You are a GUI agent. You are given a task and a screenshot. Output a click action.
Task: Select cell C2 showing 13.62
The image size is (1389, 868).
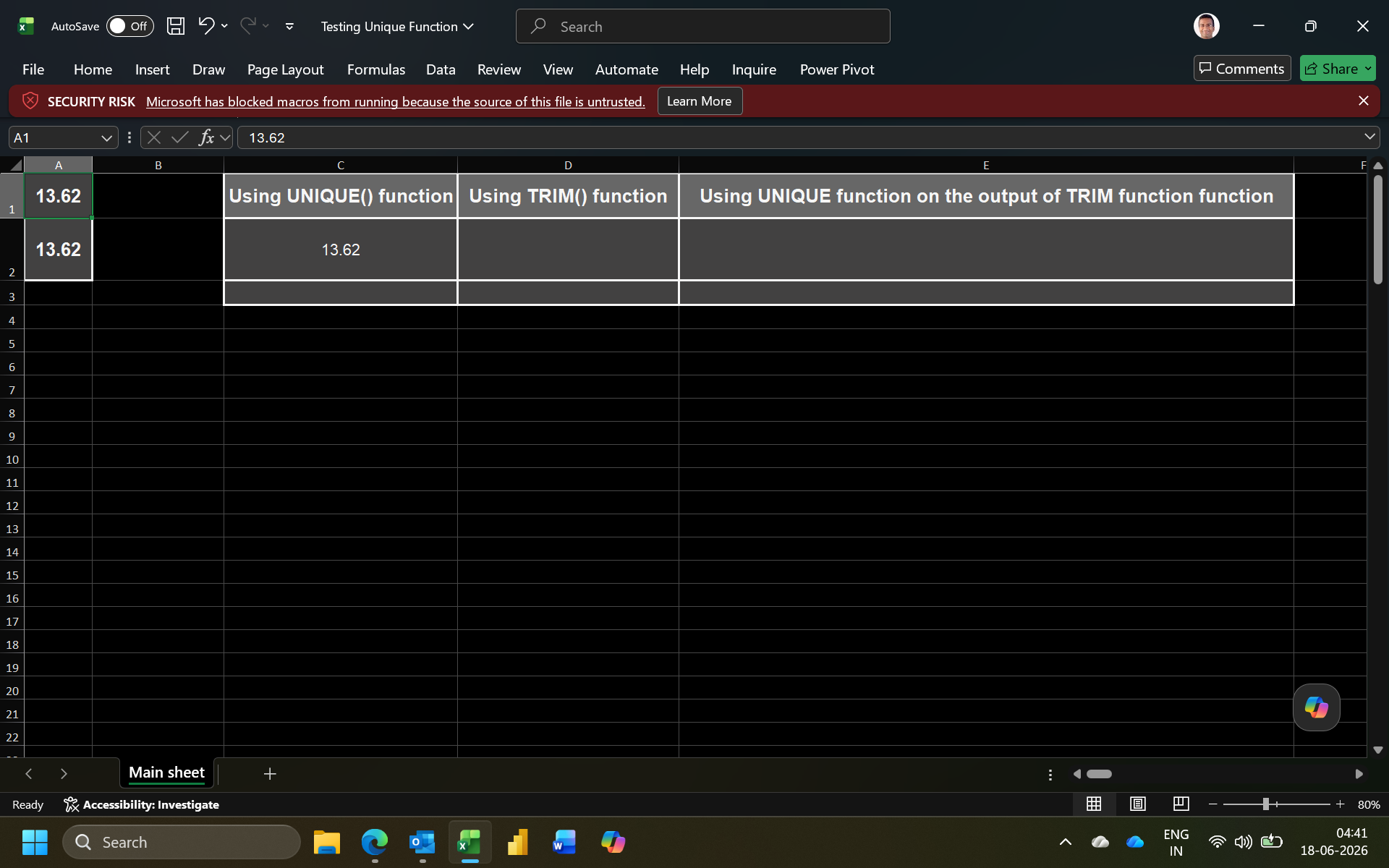point(340,250)
